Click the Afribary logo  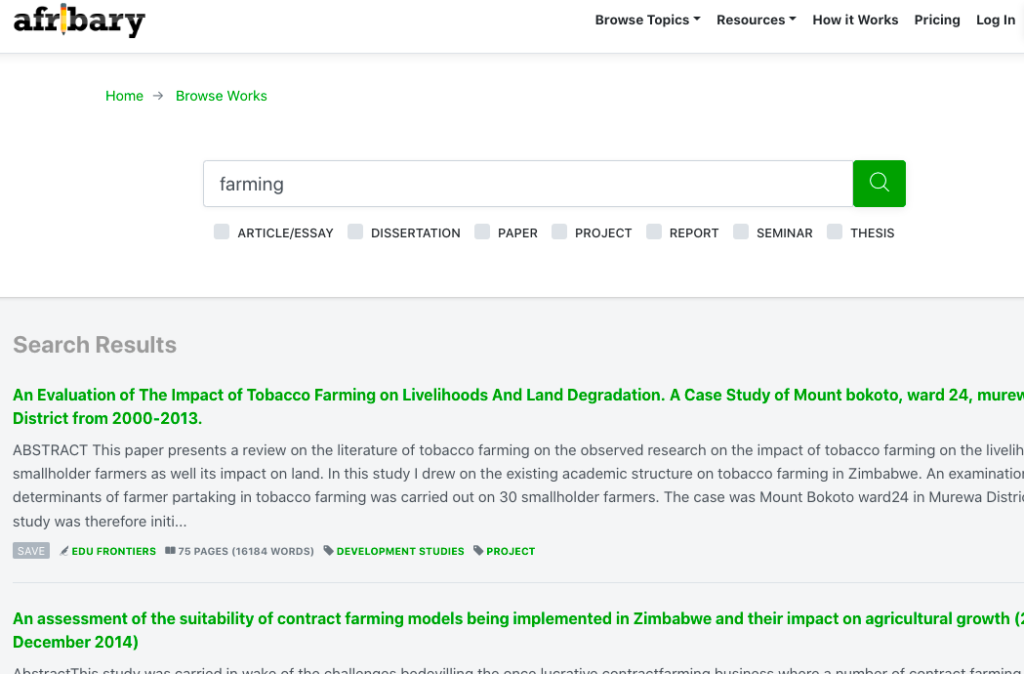(79, 20)
